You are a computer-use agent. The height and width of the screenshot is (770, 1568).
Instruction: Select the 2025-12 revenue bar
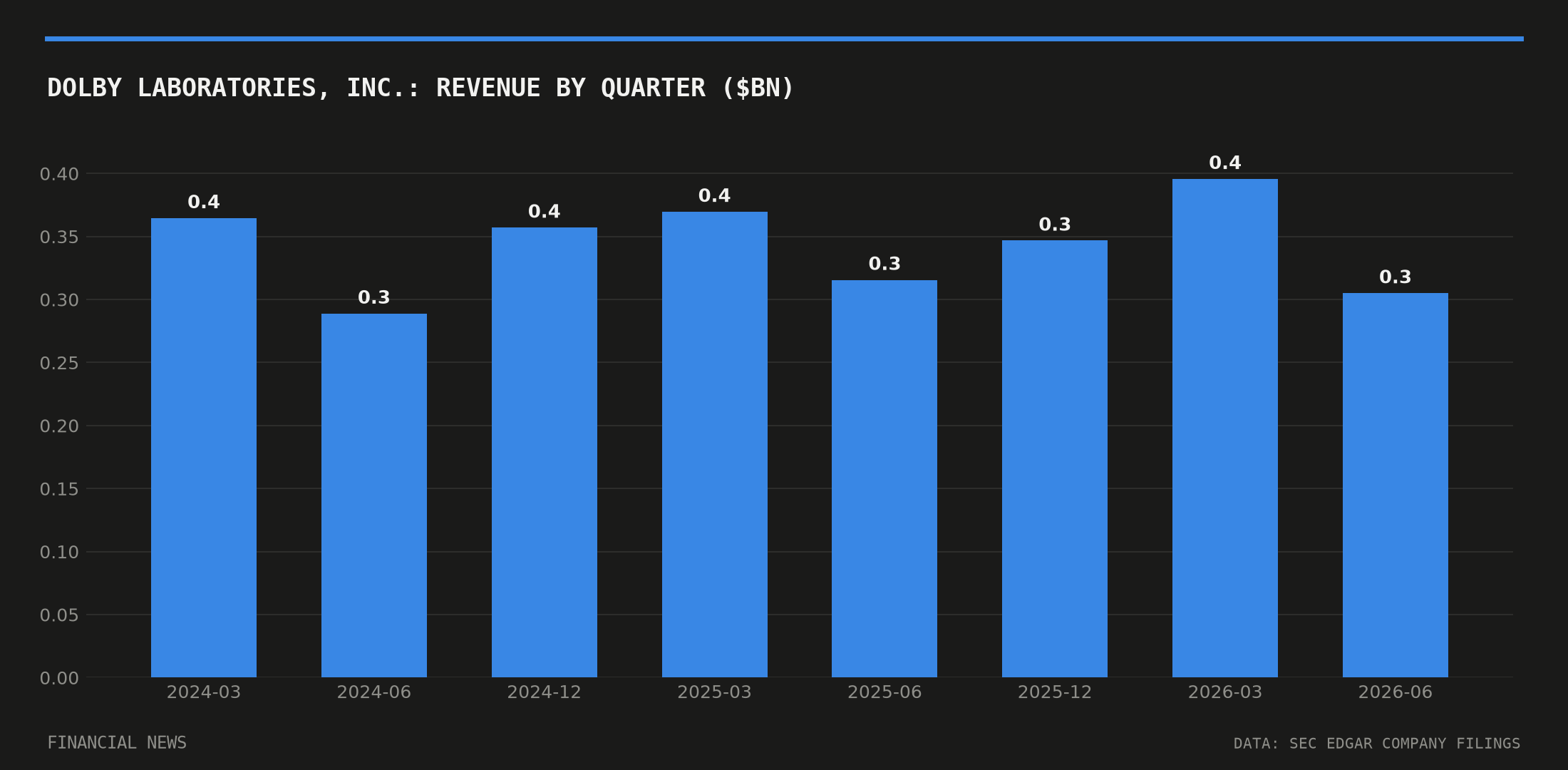click(1055, 458)
